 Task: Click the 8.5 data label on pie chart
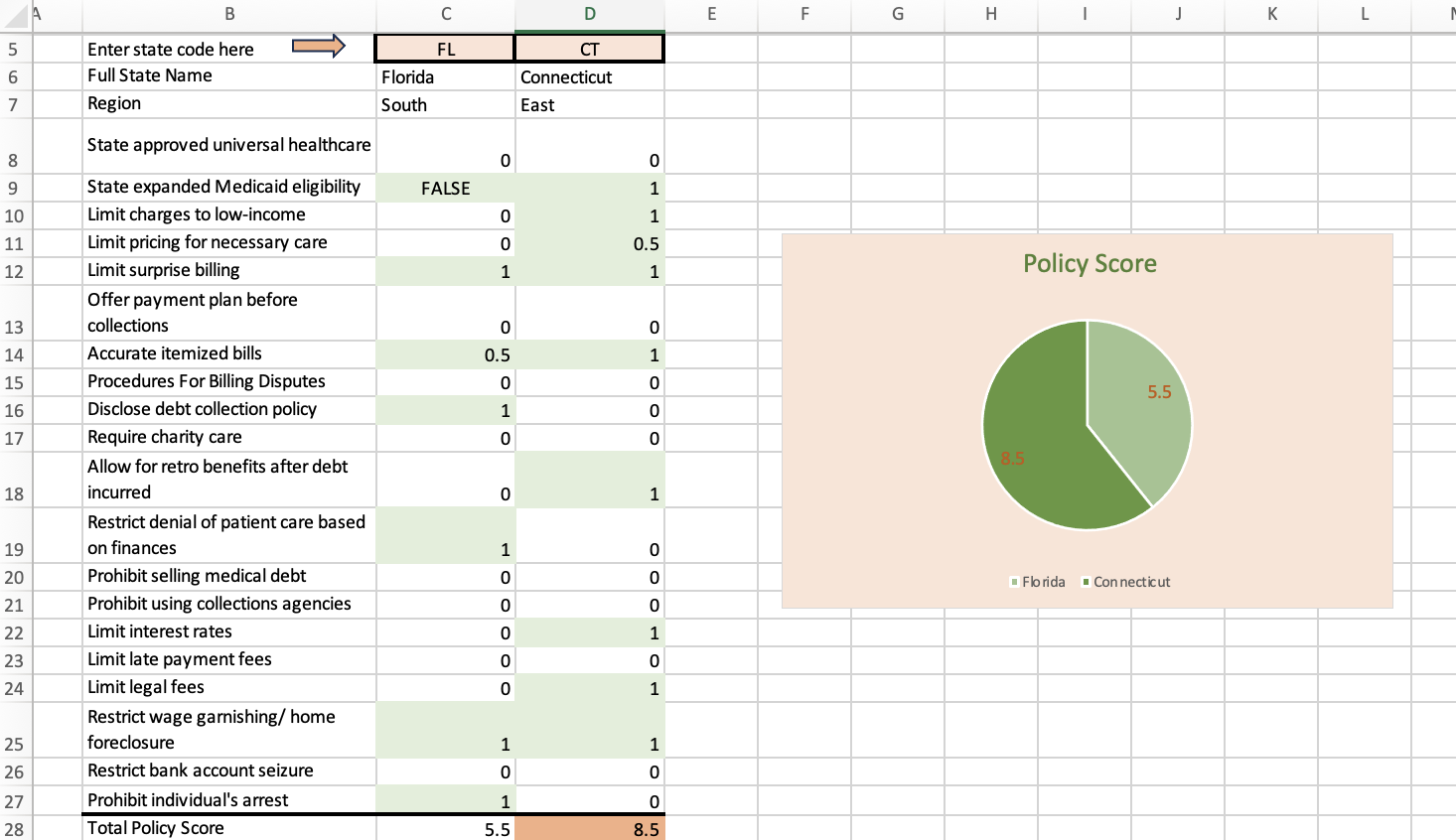[1012, 458]
